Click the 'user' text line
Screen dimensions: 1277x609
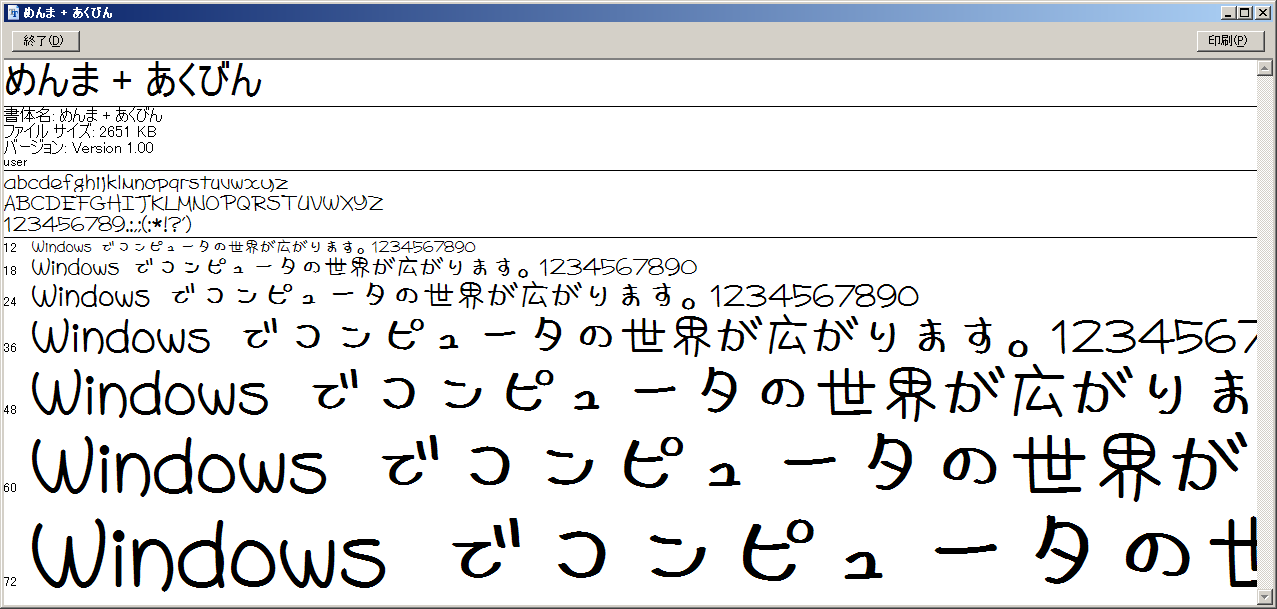[15, 162]
